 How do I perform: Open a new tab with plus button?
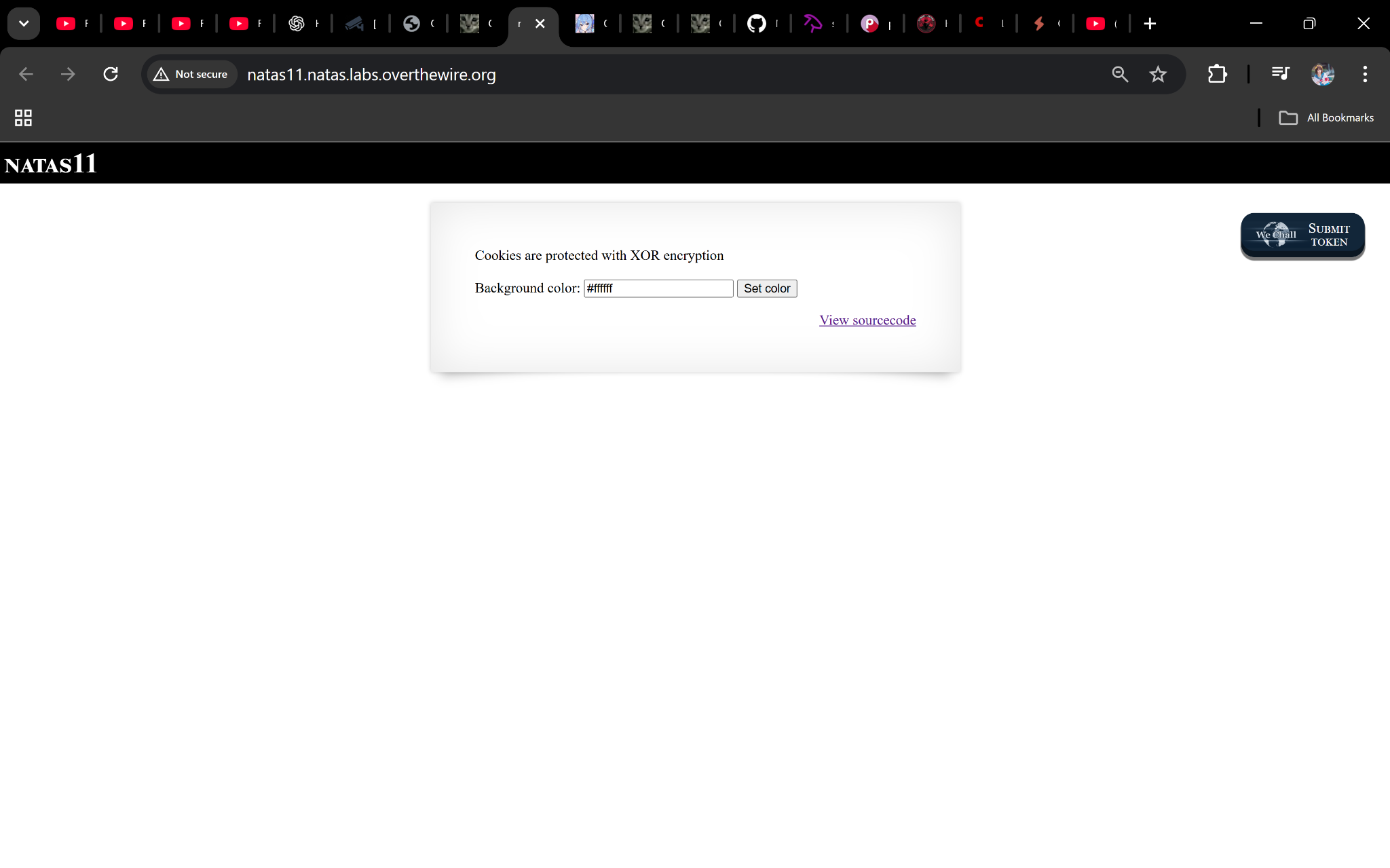pos(1150,24)
